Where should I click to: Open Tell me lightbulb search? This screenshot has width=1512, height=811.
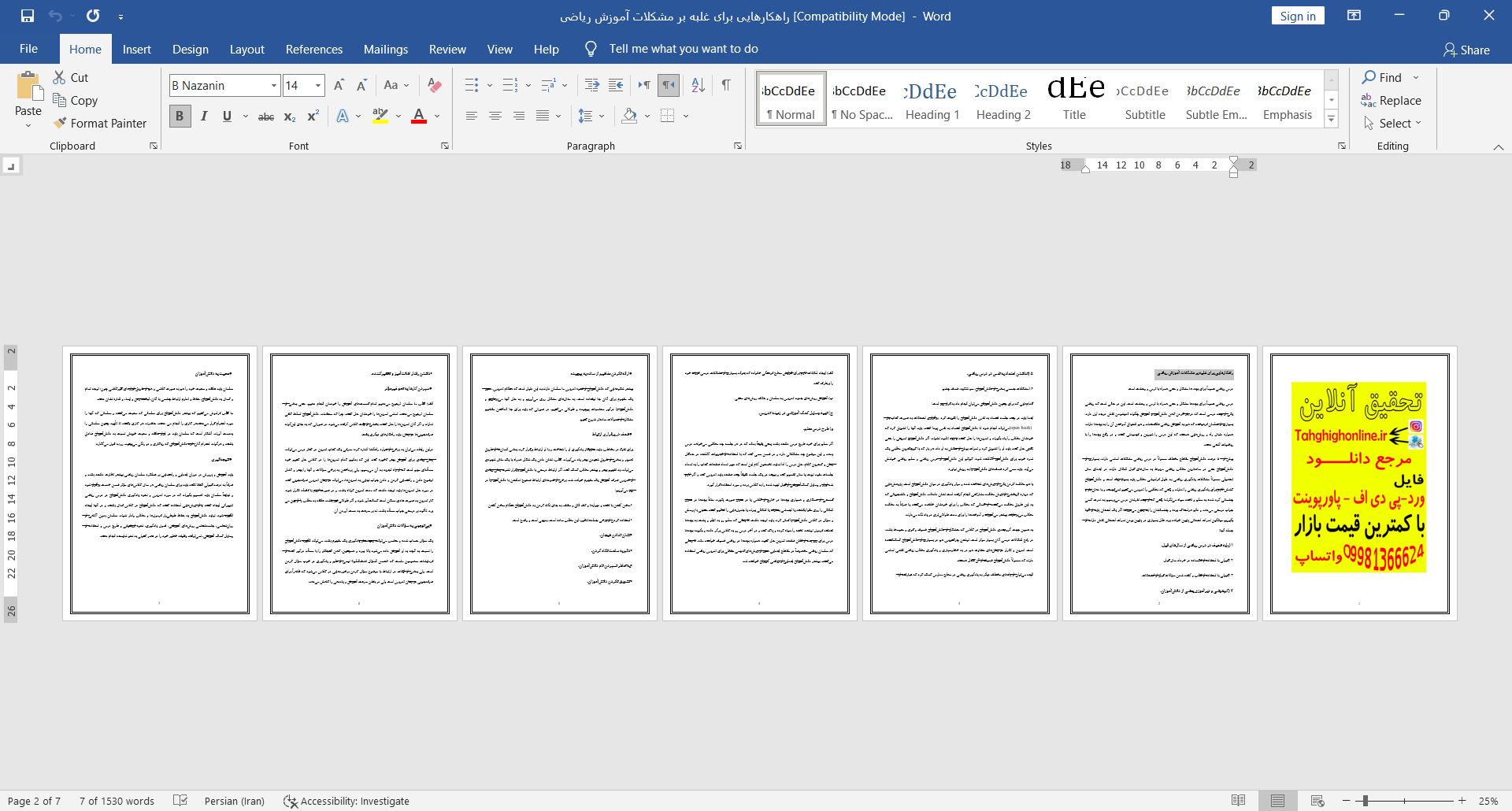pos(591,49)
